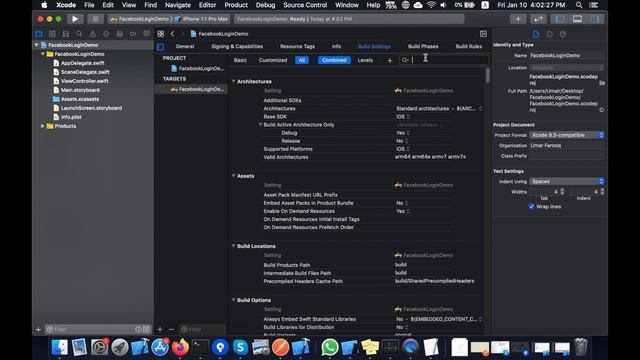This screenshot has height=360, width=640.
Task: Open the Build Phases tab
Action: (423, 47)
